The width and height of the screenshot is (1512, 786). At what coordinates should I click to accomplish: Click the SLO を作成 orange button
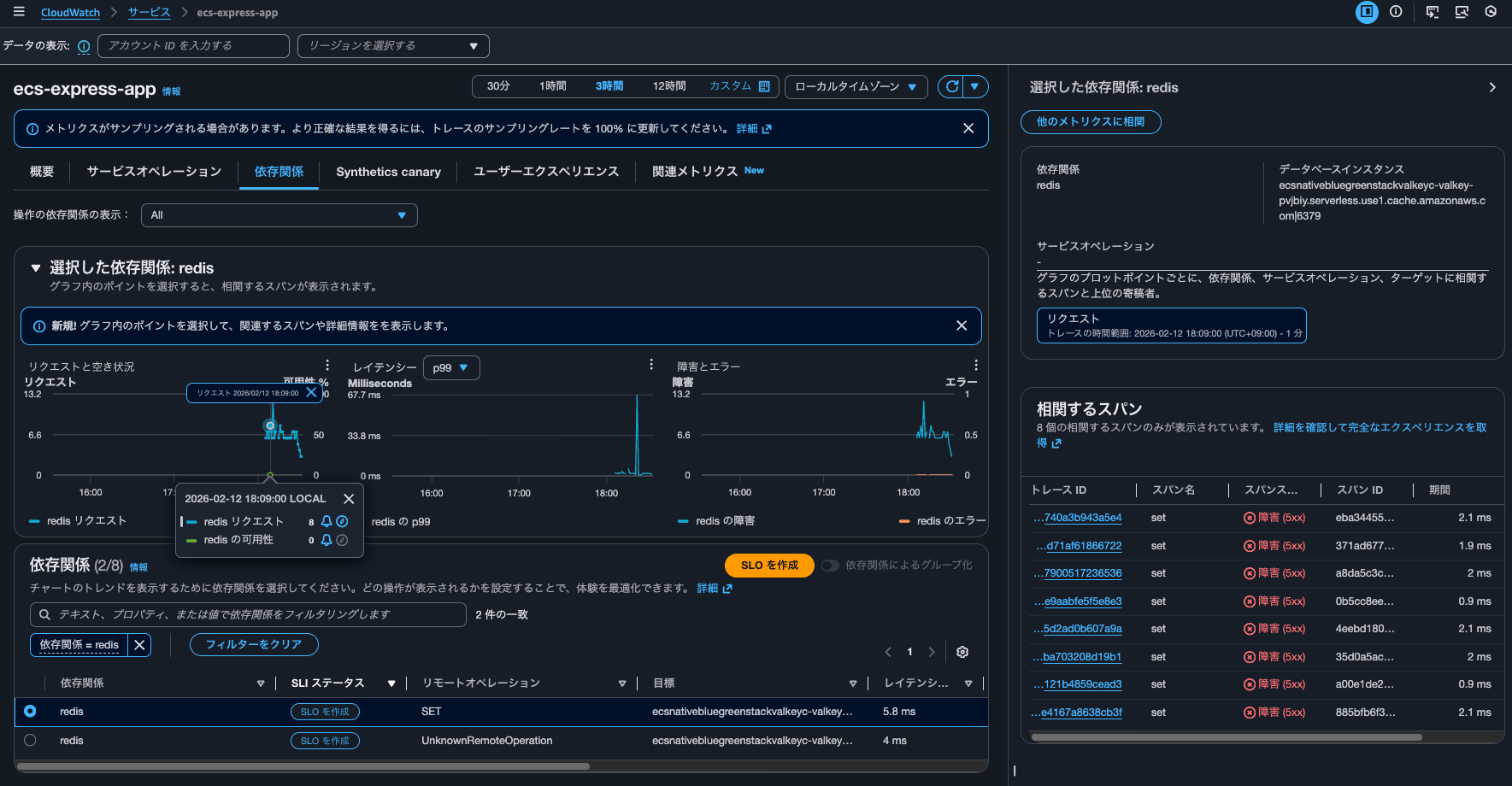pos(768,565)
